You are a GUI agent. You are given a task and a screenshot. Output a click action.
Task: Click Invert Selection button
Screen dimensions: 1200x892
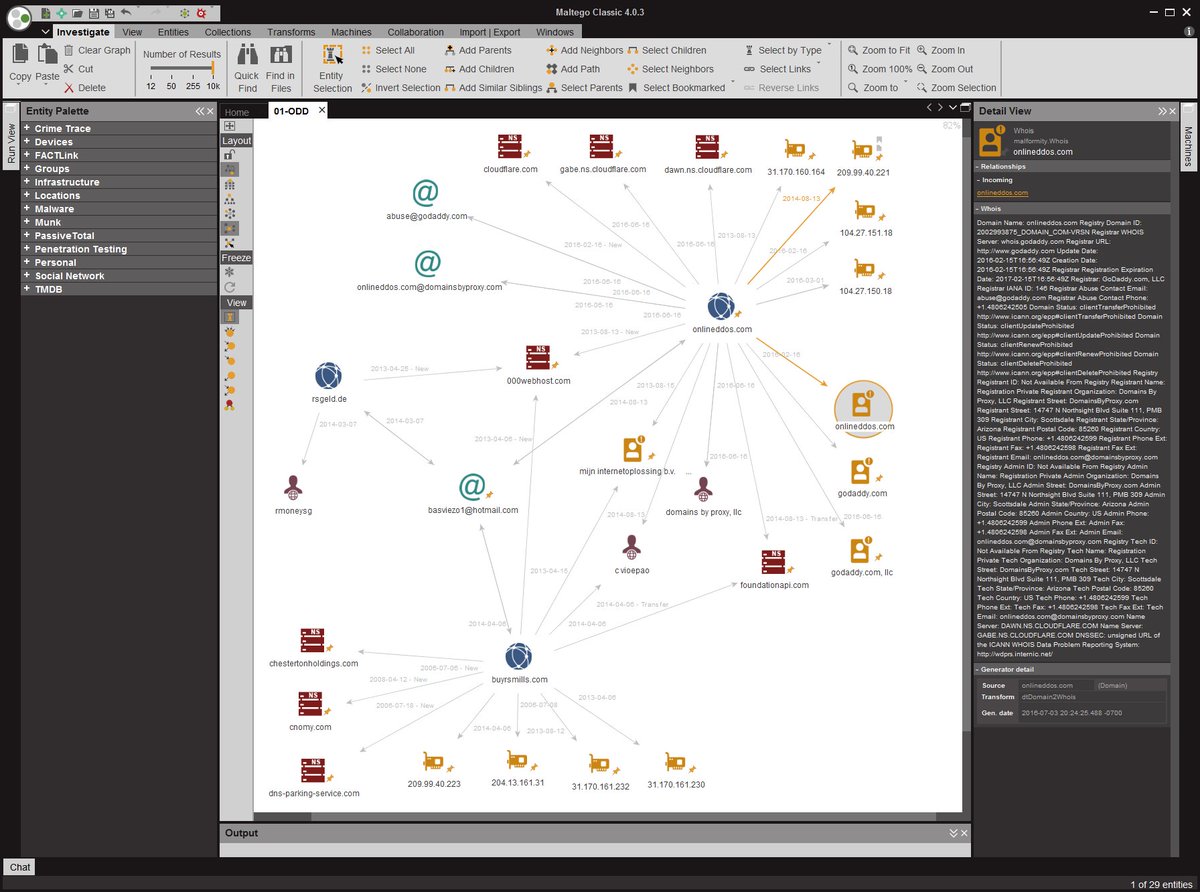(x=400, y=88)
